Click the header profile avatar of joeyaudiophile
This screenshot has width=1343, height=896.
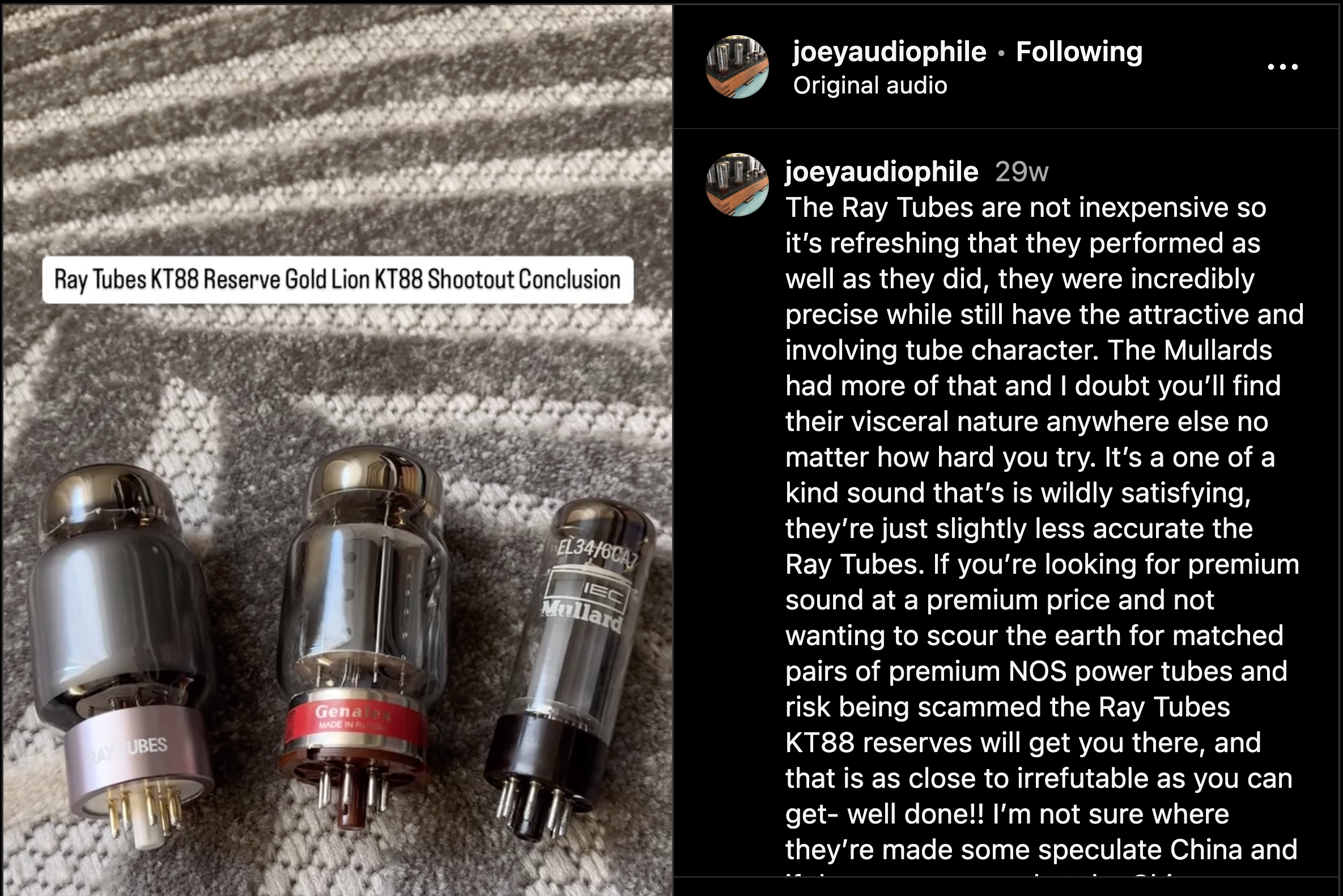pyautogui.click(x=737, y=67)
